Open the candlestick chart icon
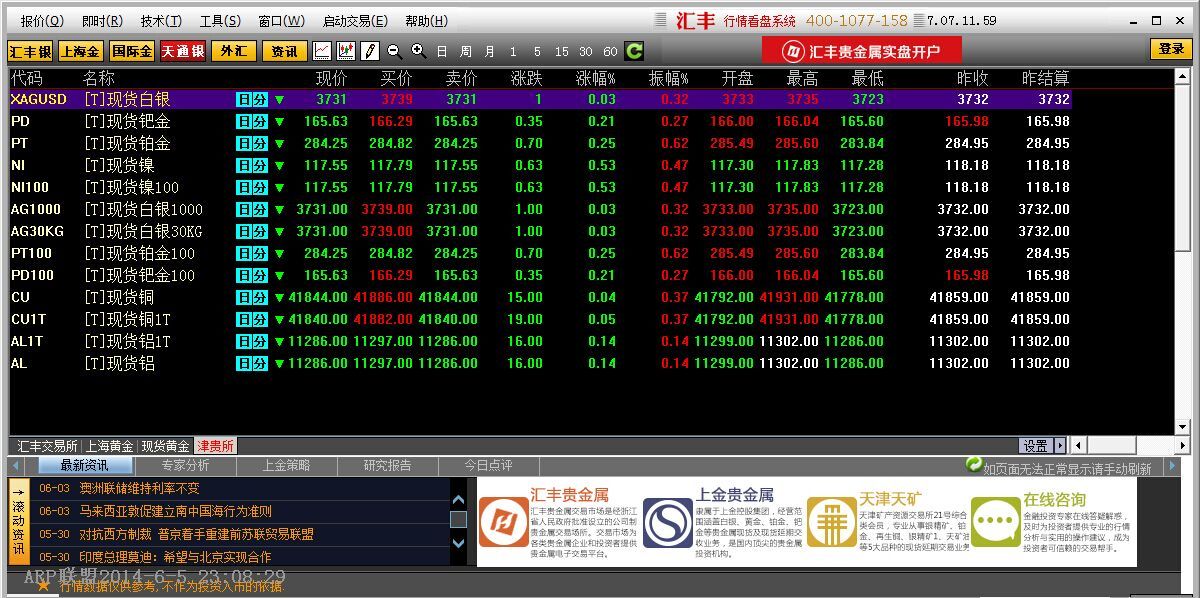This screenshot has height=598, width=1200. click(346, 51)
